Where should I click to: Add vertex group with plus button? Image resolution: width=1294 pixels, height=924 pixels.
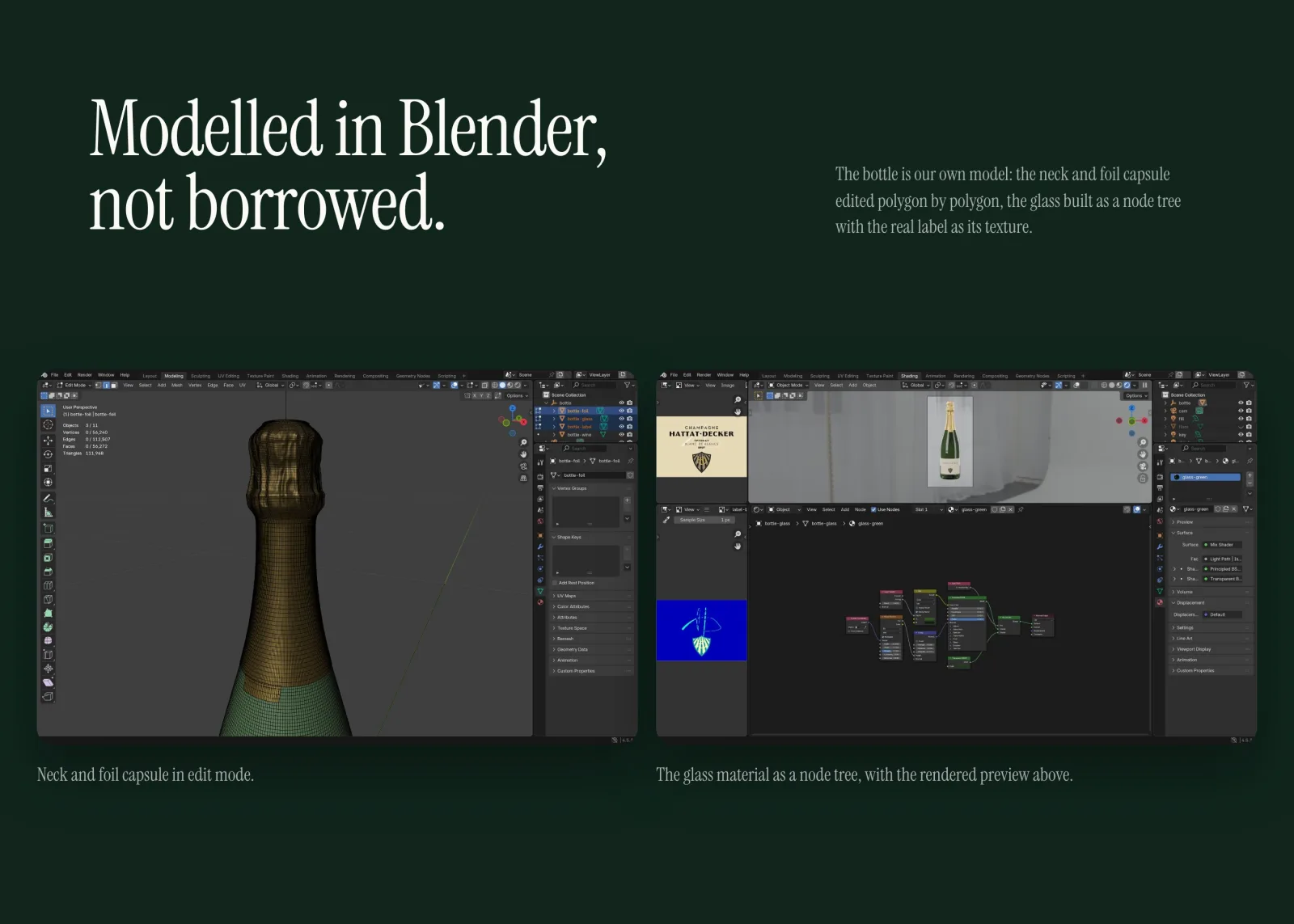pyautogui.click(x=627, y=500)
